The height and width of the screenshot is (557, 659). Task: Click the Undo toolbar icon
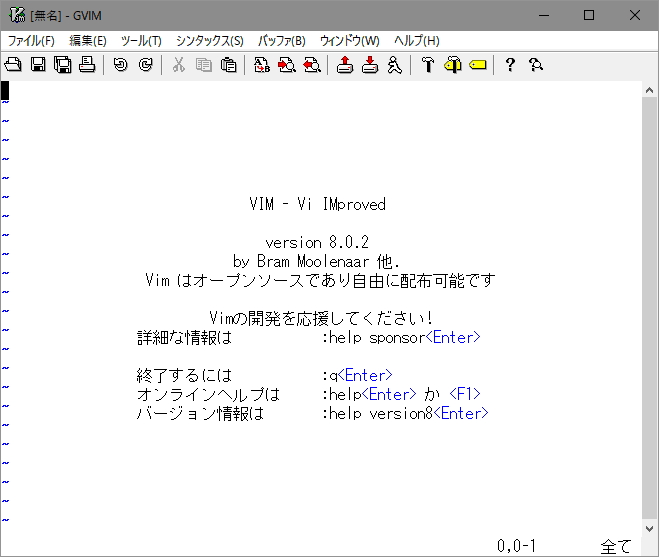(x=121, y=65)
